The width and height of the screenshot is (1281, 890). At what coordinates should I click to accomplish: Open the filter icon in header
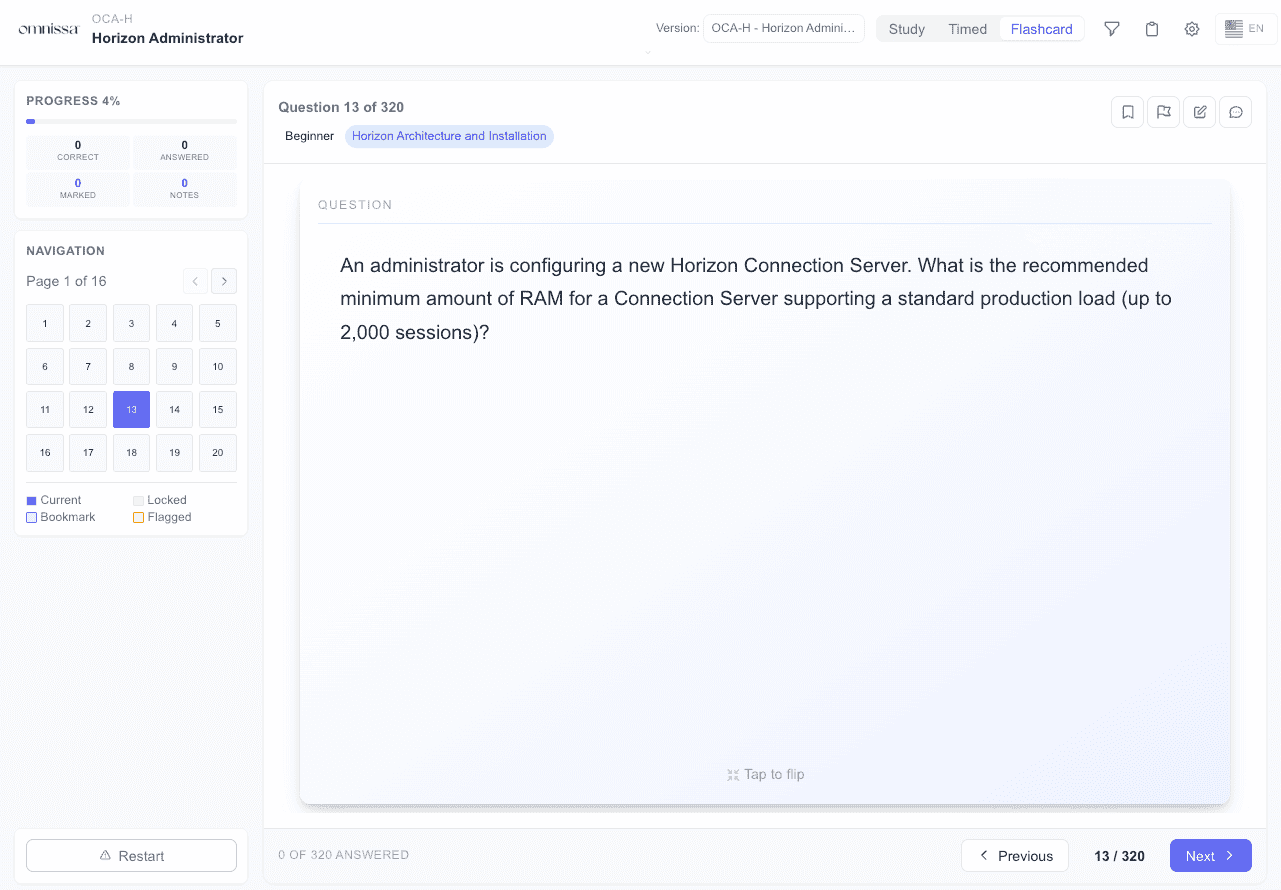pos(1112,29)
